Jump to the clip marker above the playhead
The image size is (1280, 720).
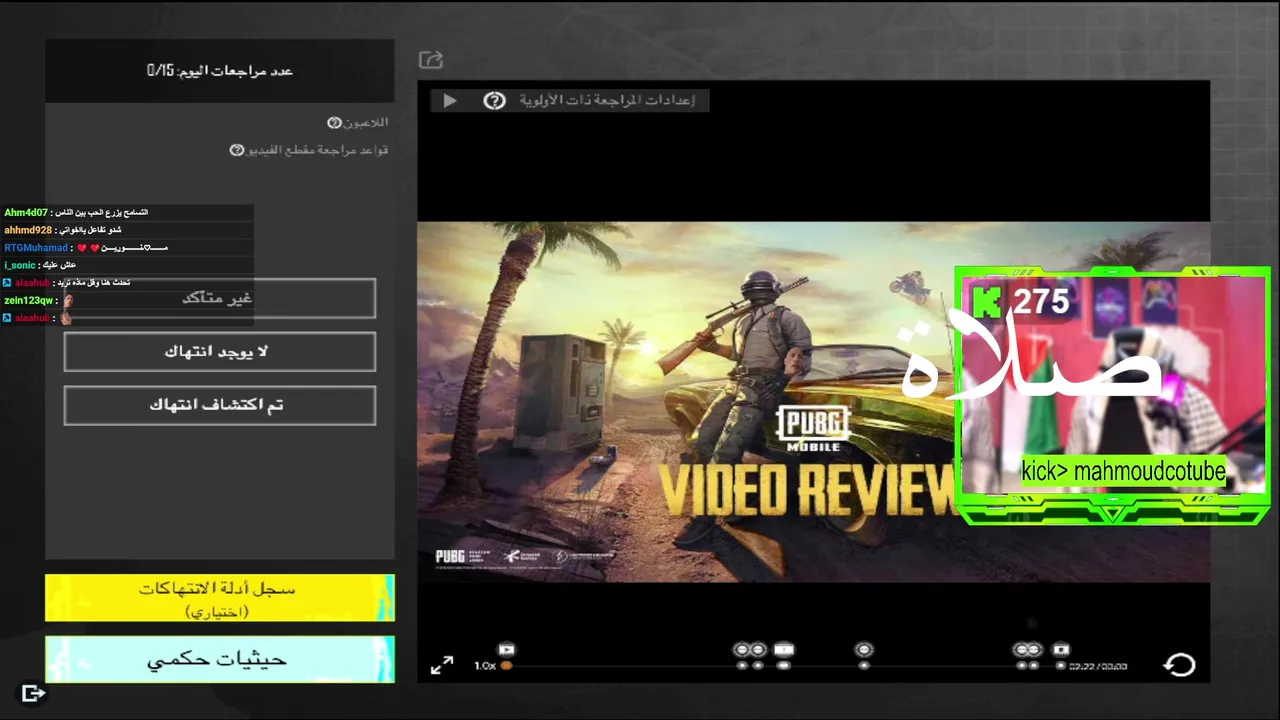pyautogui.click(x=507, y=650)
